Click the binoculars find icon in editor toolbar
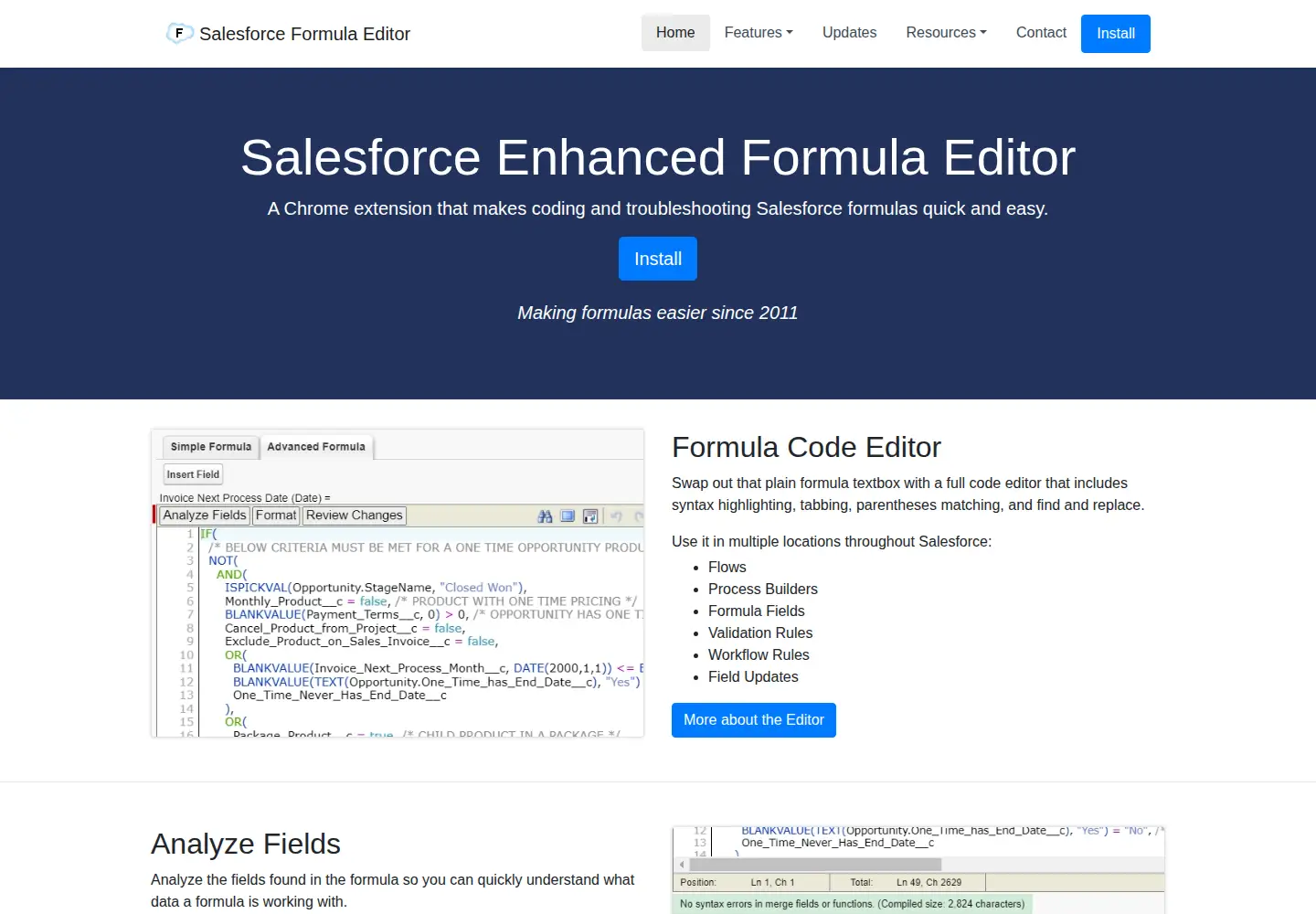Viewport: 1316px width, 914px height. click(x=545, y=516)
